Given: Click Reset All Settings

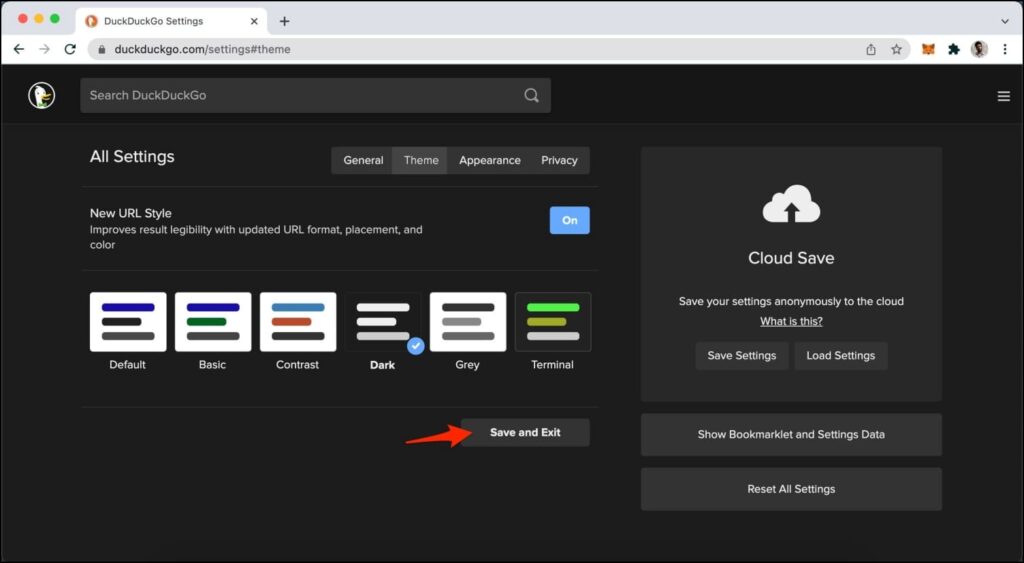Looking at the screenshot, I should 791,489.
